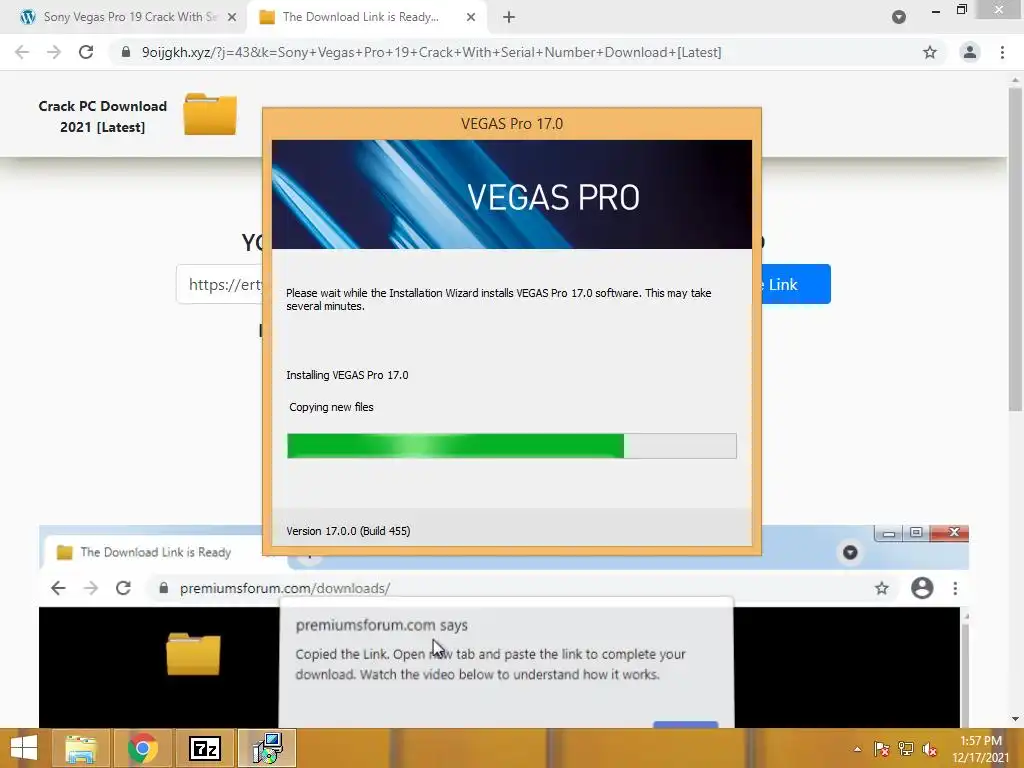This screenshot has width=1024, height=768.
Task: Click star icon in embedded video browser
Action: [882, 588]
